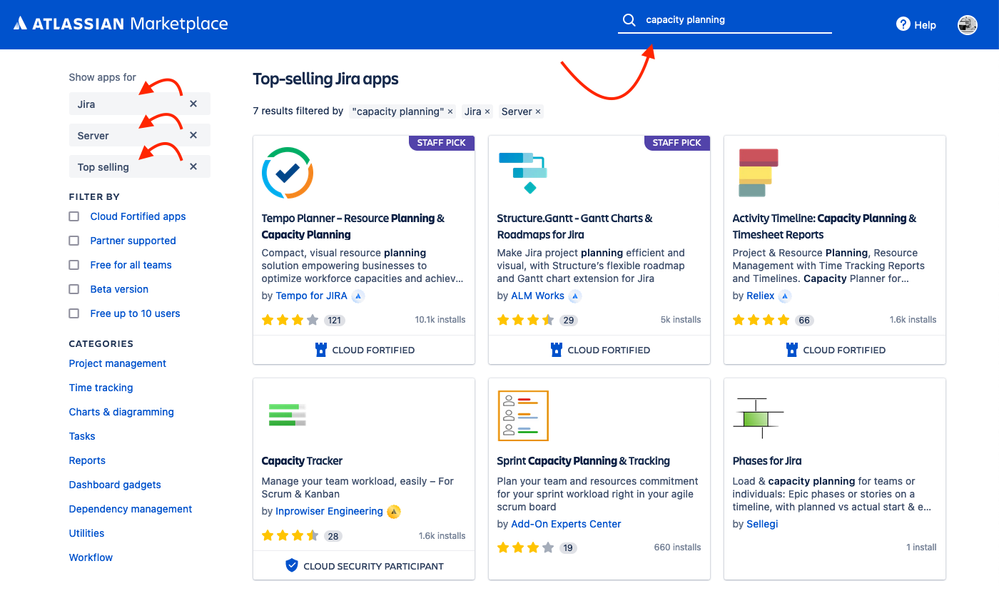Screen dimensions: 999x589
Task: Open Tempo Planner app title
Action: click(x=353, y=226)
